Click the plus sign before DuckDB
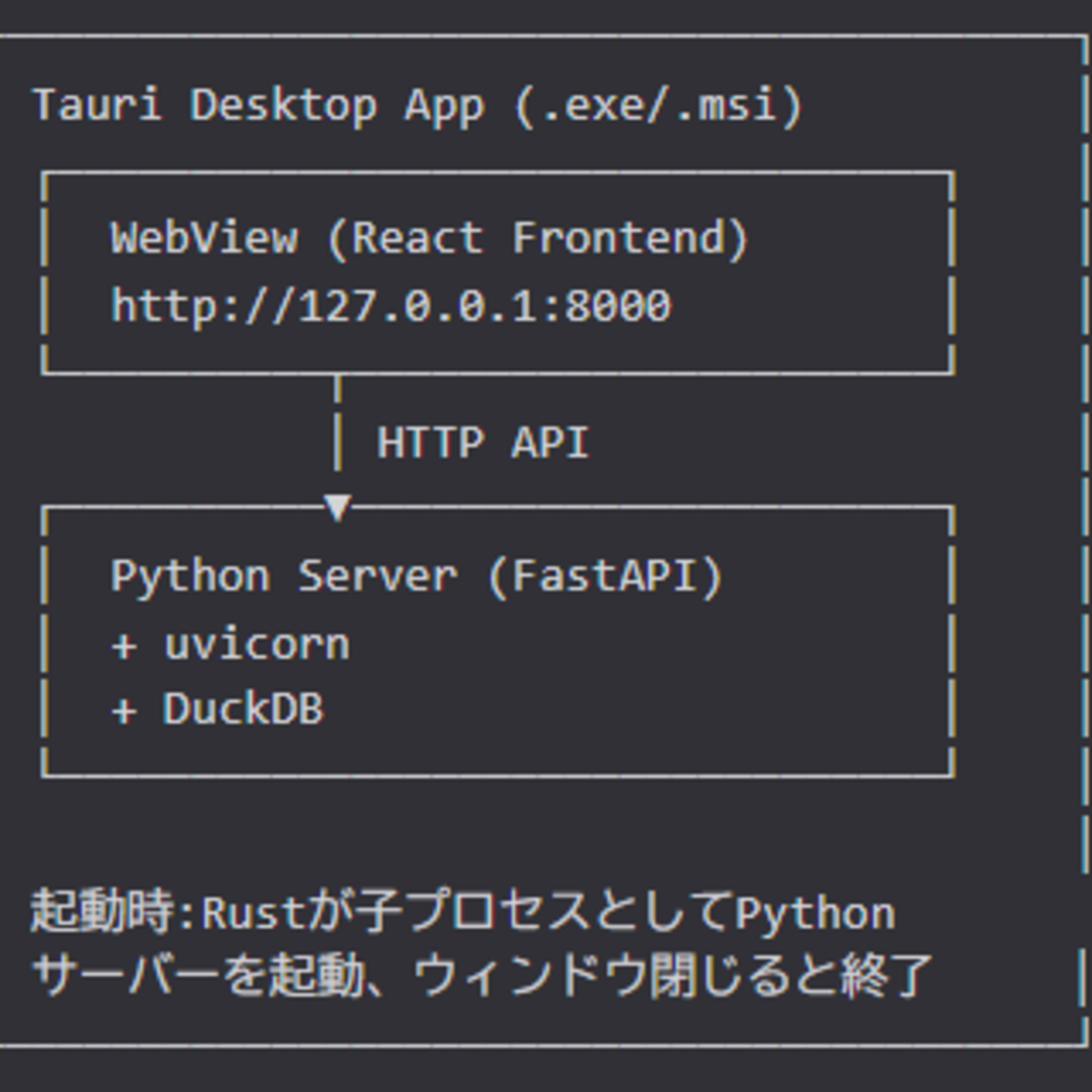Viewport: 1092px width, 1092px height. [124, 711]
